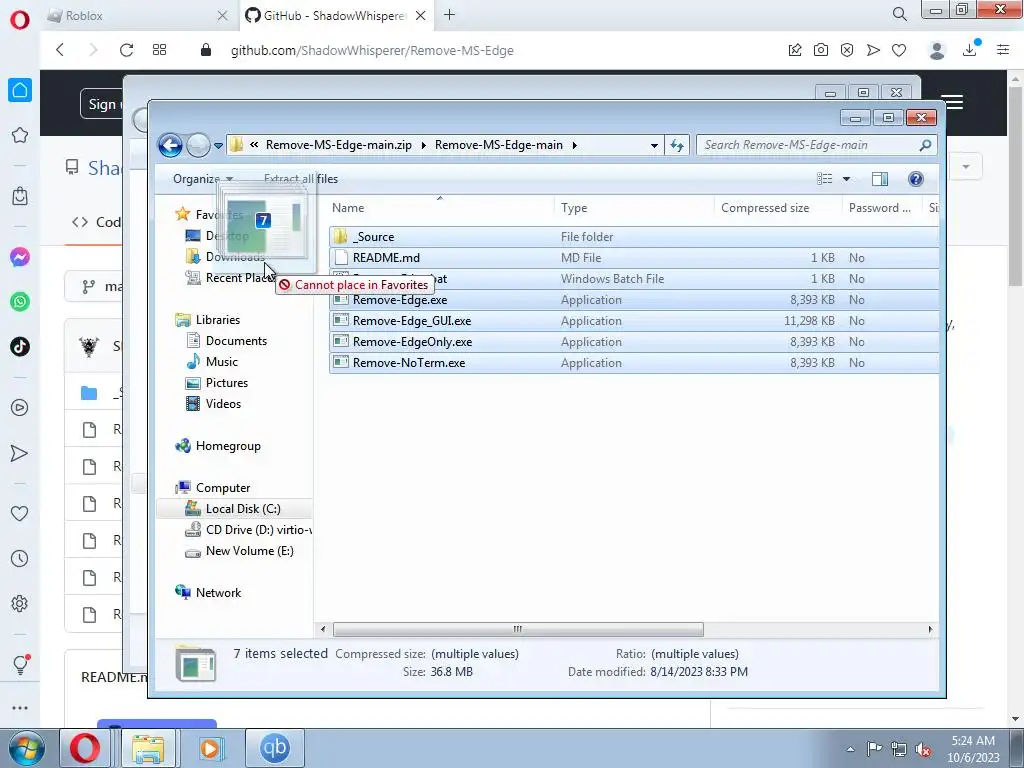
Task: Click Opera snapshot camera icon
Action: [x=821, y=50]
